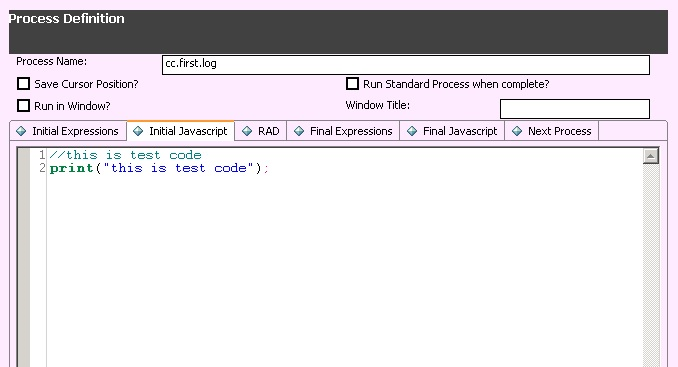
Task: Check Run Standard Process when complete
Action: pos(352,84)
